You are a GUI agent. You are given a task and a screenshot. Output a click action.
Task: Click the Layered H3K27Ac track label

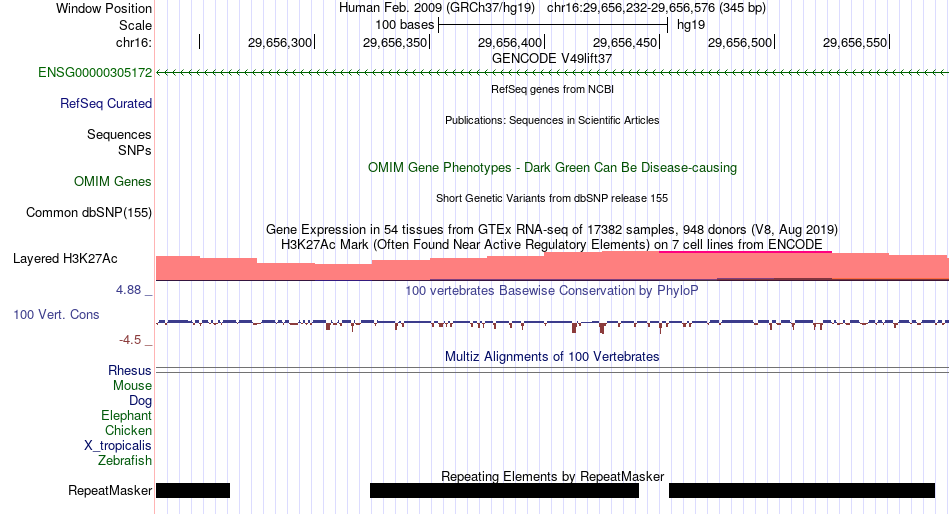pos(65,259)
